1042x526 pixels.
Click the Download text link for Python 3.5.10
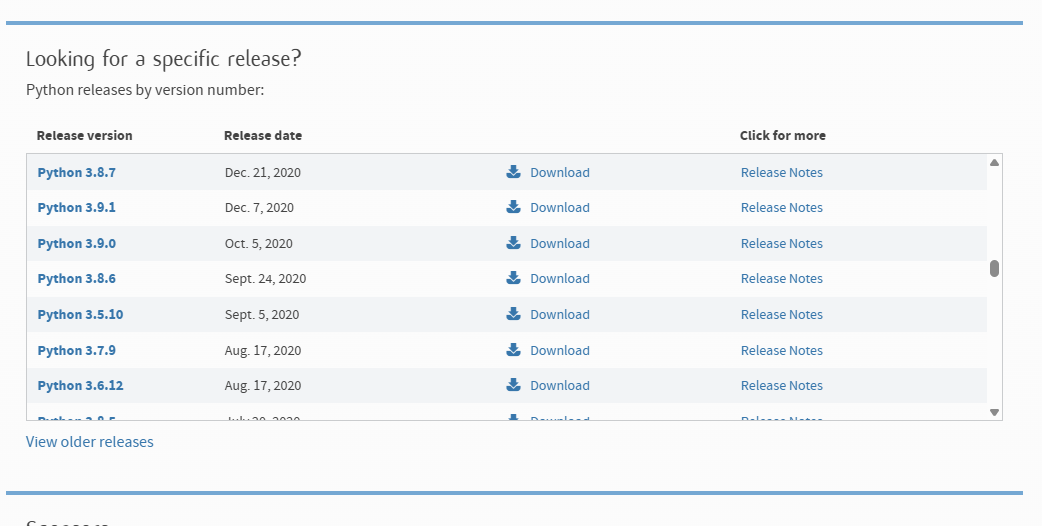(x=560, y=315)
